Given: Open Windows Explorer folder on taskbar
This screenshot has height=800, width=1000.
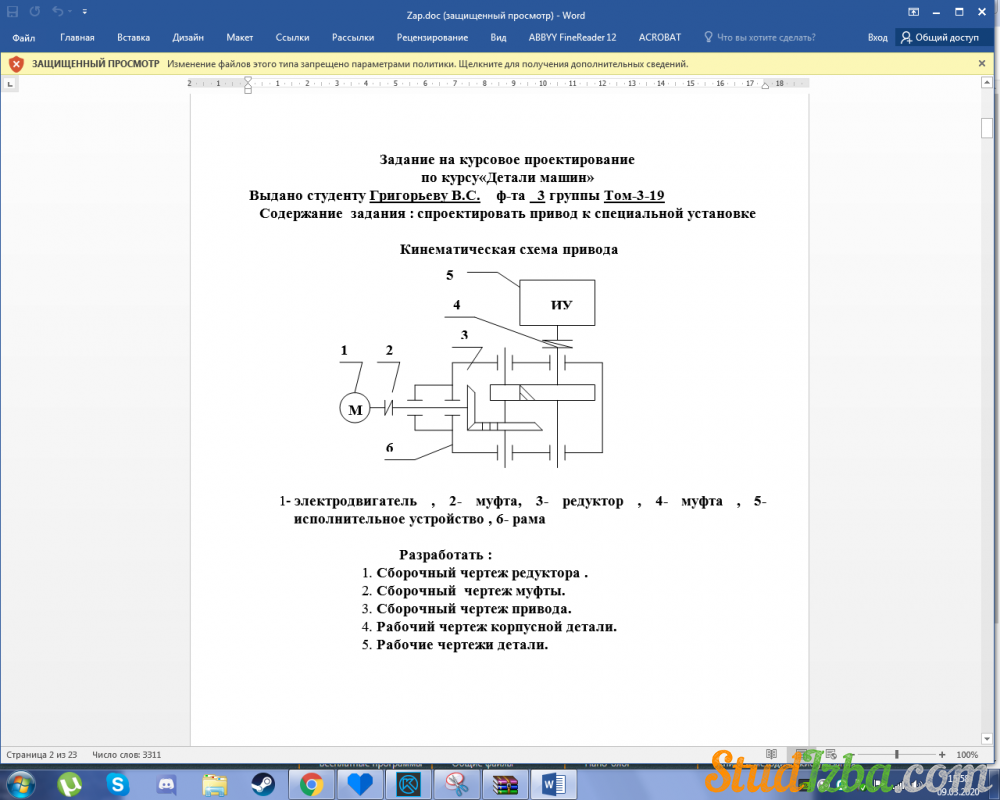Looking at the screenshot, I should click(x=214, y=784).
